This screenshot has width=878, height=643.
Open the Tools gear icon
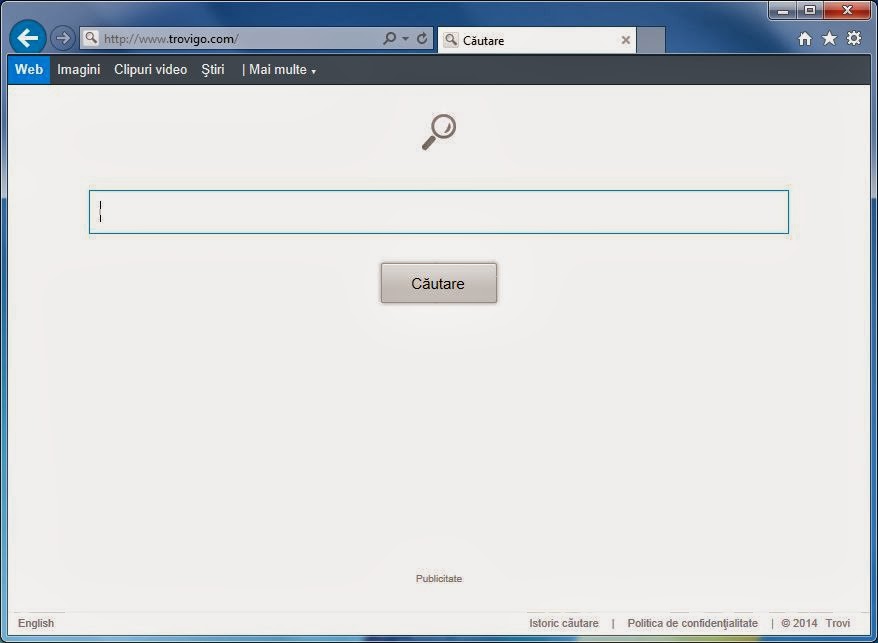coord(854,38)
